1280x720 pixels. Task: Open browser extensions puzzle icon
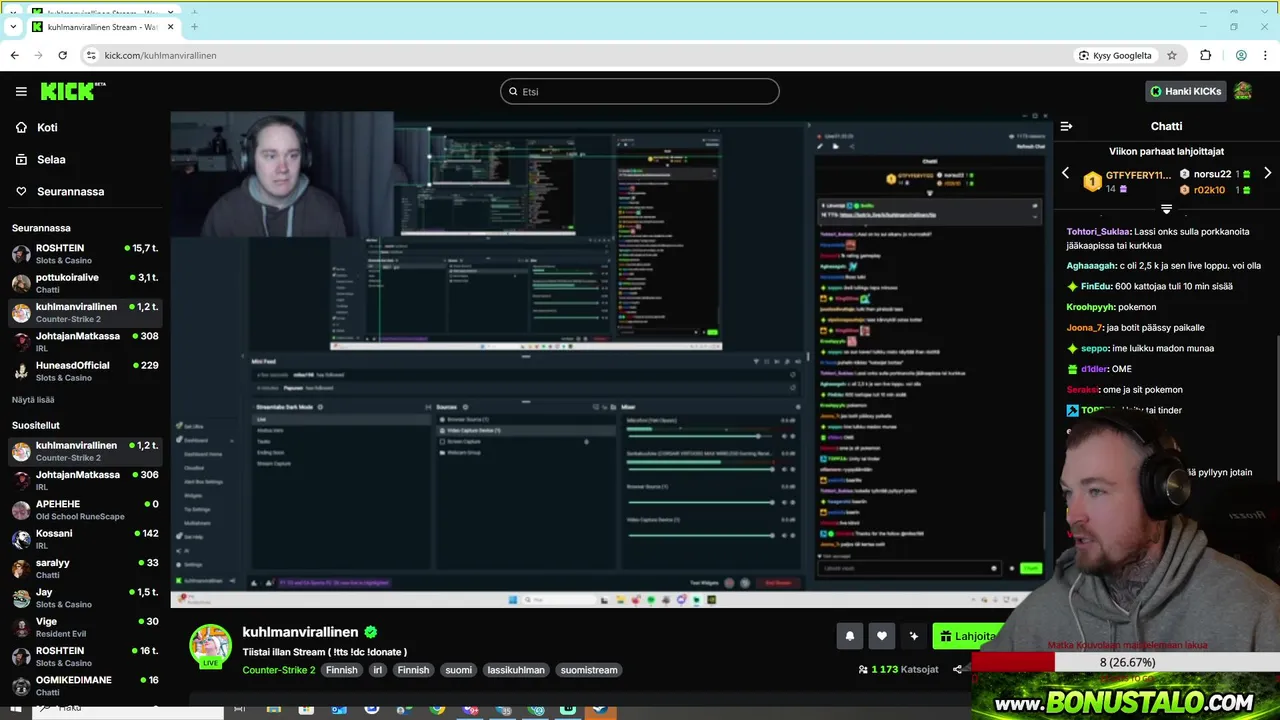(1205, 55)
